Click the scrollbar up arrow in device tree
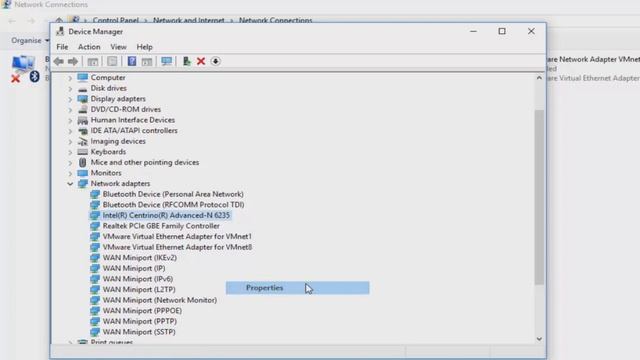This screenshot has height=360, width=640. coord(539,78)
